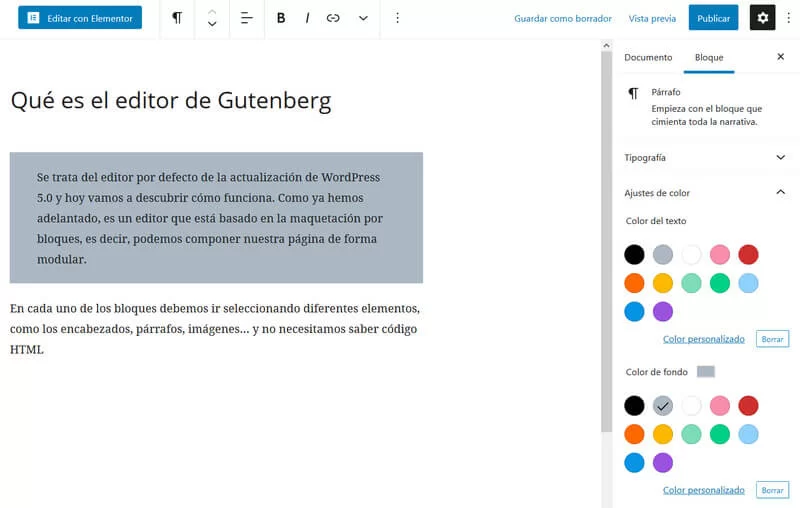Select orange background color swatch
This screenshot has height=508, width=800.
[634, 435]
